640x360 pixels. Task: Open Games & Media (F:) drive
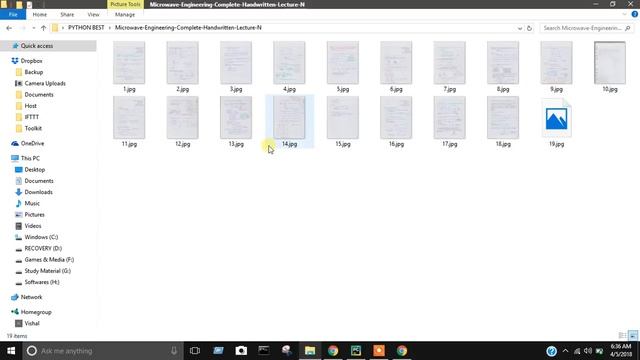pos(49,260)
